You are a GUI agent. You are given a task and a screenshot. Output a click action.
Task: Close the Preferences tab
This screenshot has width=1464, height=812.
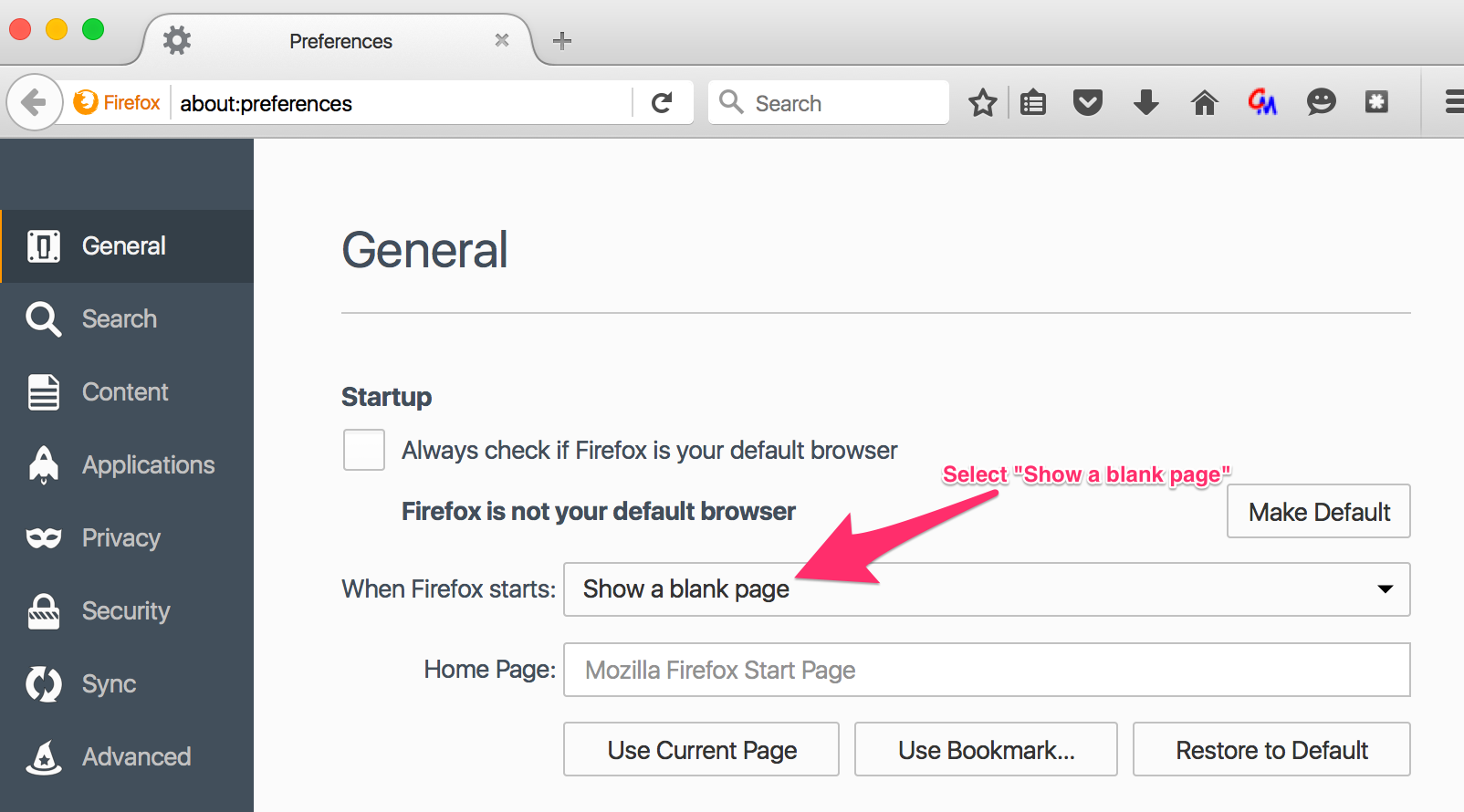(501, 40)
